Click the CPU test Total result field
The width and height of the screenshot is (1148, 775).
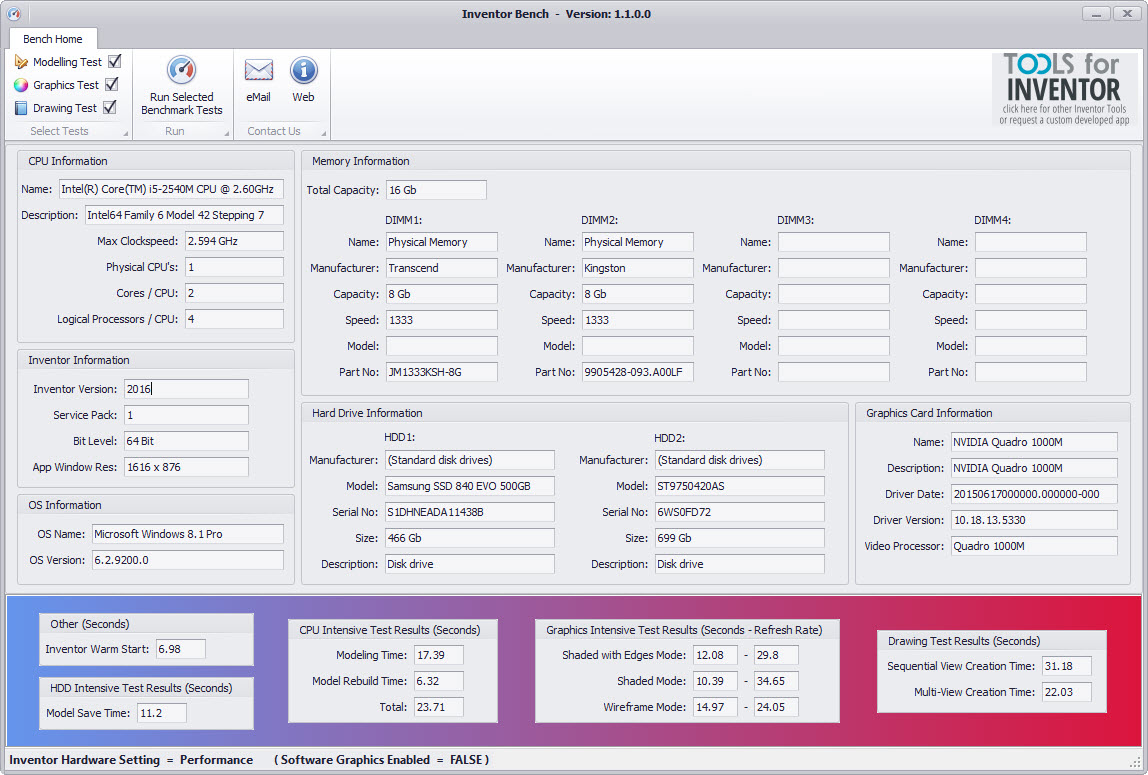click(439, 707)
